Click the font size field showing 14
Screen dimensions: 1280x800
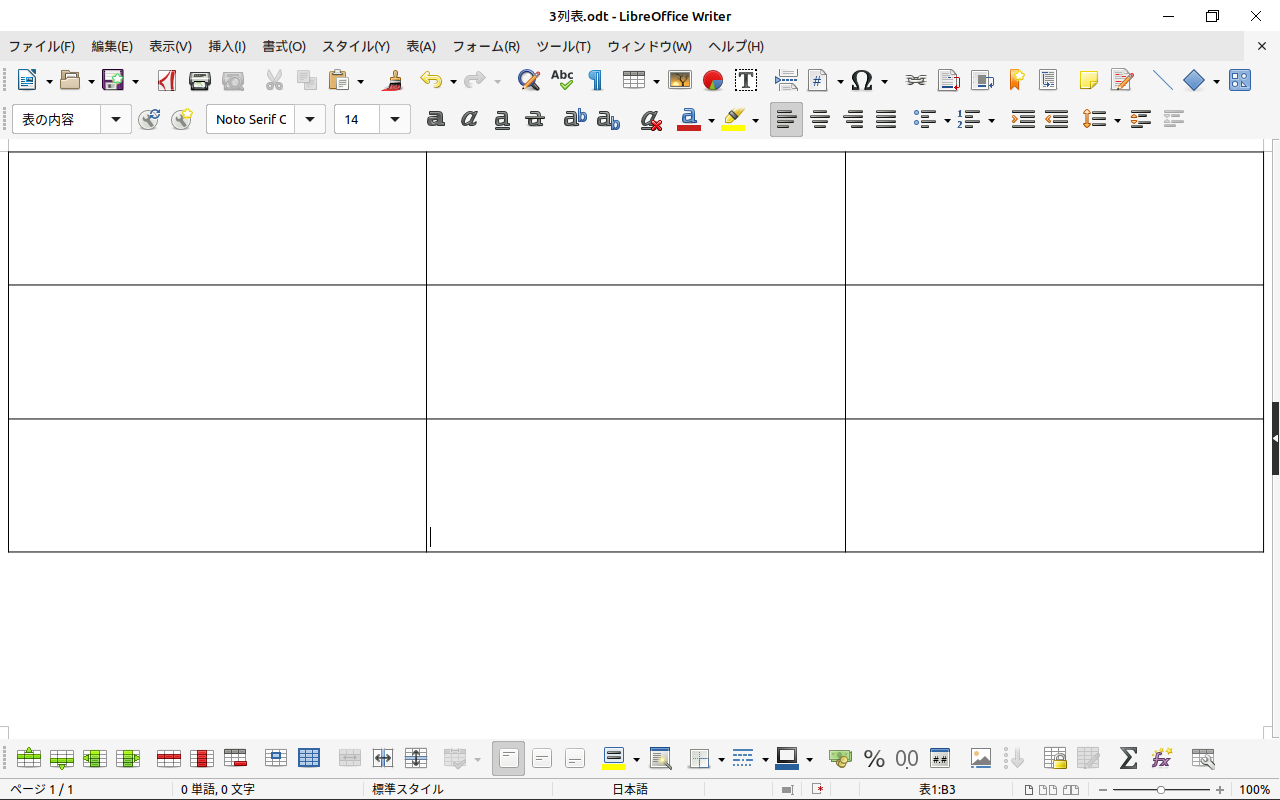(x=358, y=120)
